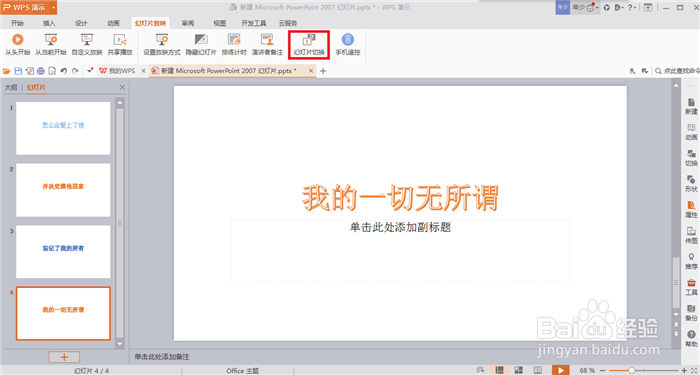Click the shared playback (共享播放) icon
Screen dimensions: 700x375
pos(120,40)
